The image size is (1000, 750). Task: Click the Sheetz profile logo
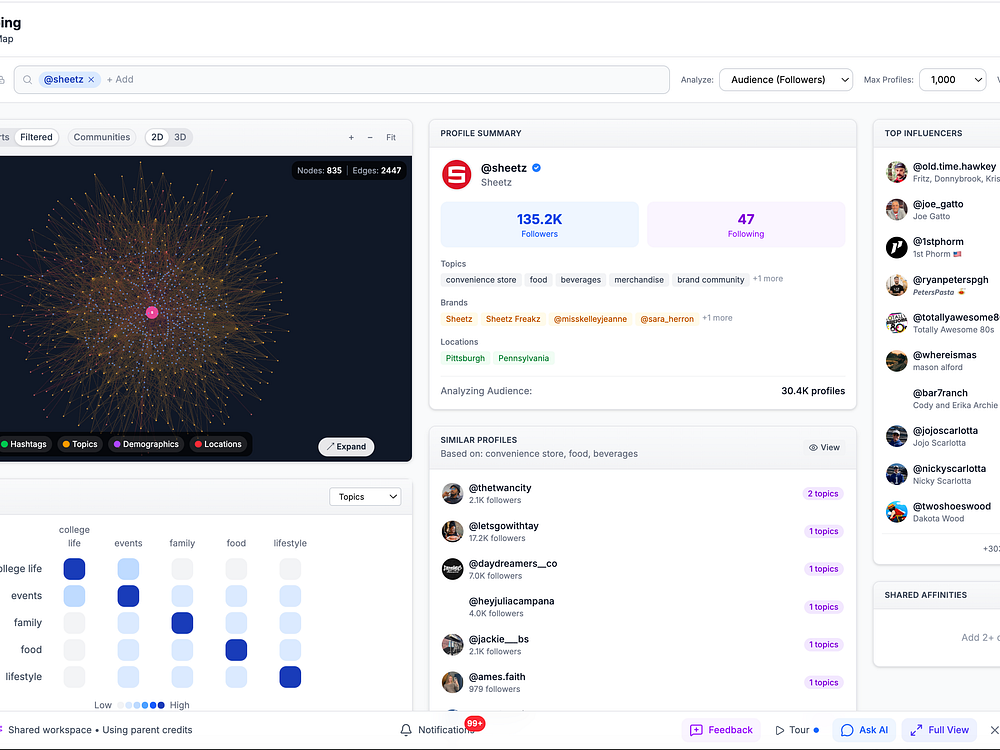click(x=457, y=175)
